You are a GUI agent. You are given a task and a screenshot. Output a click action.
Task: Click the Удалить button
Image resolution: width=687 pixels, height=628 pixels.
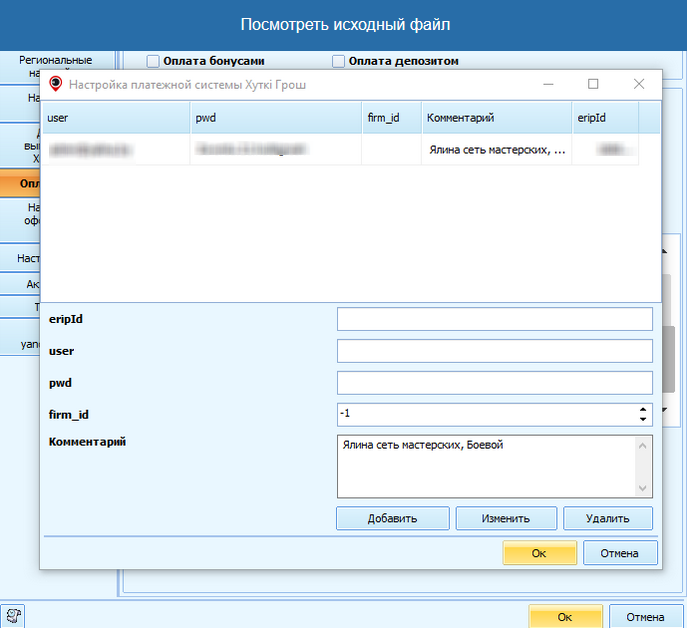(607, 518)
